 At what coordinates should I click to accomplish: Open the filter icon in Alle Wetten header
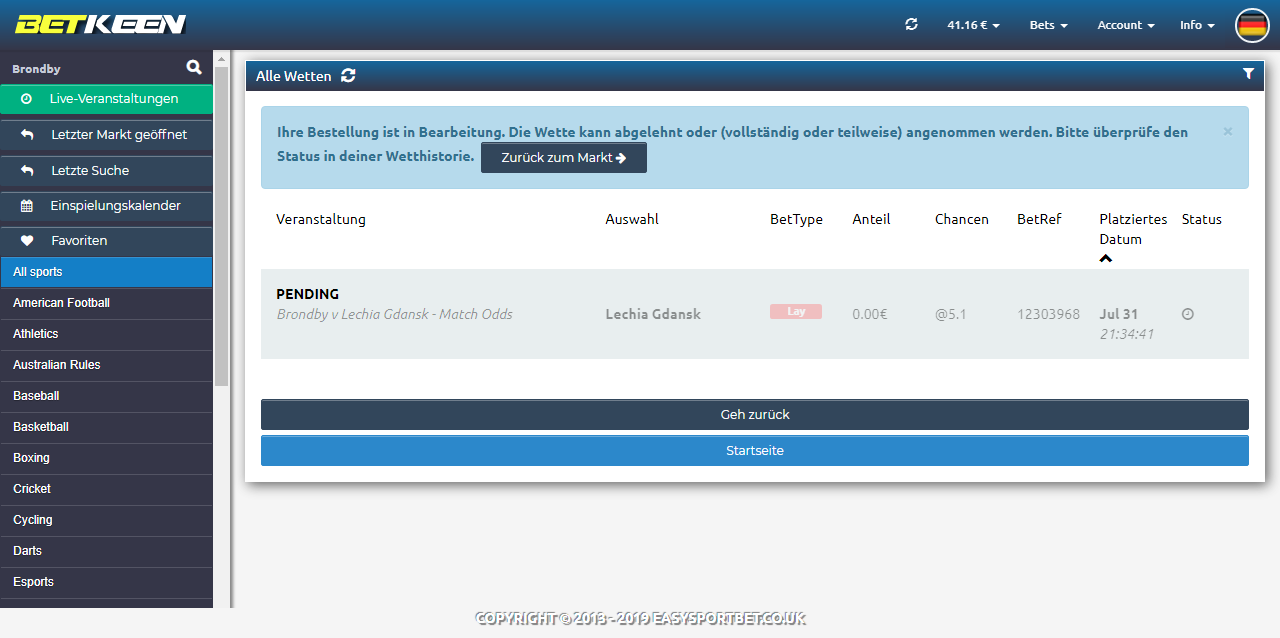[1248, 74]
